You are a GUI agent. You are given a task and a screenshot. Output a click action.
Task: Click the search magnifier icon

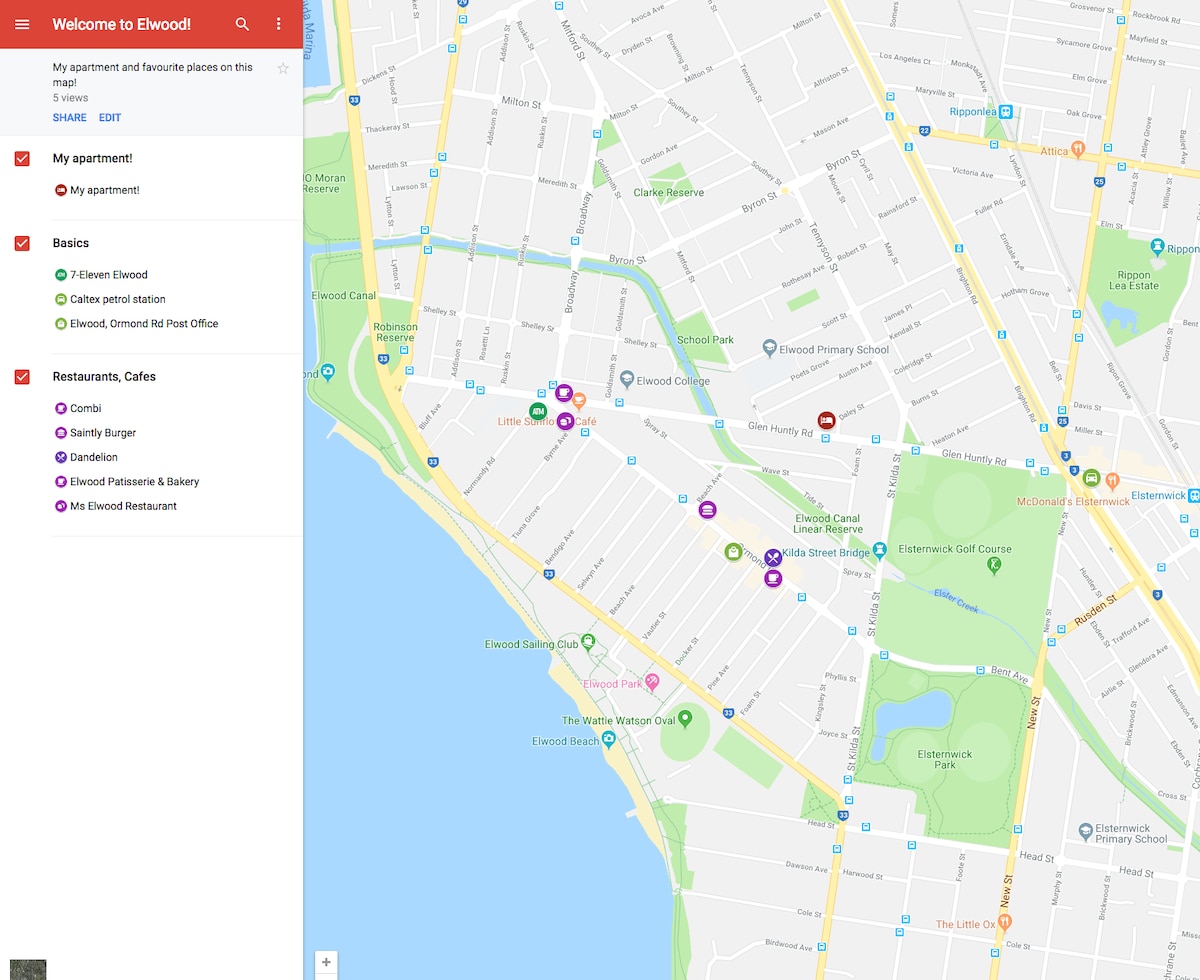(242, 24)
